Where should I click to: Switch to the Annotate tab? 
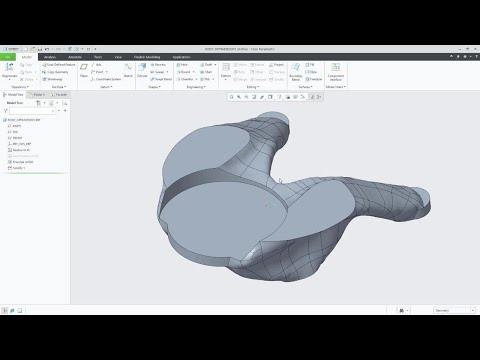75,57
